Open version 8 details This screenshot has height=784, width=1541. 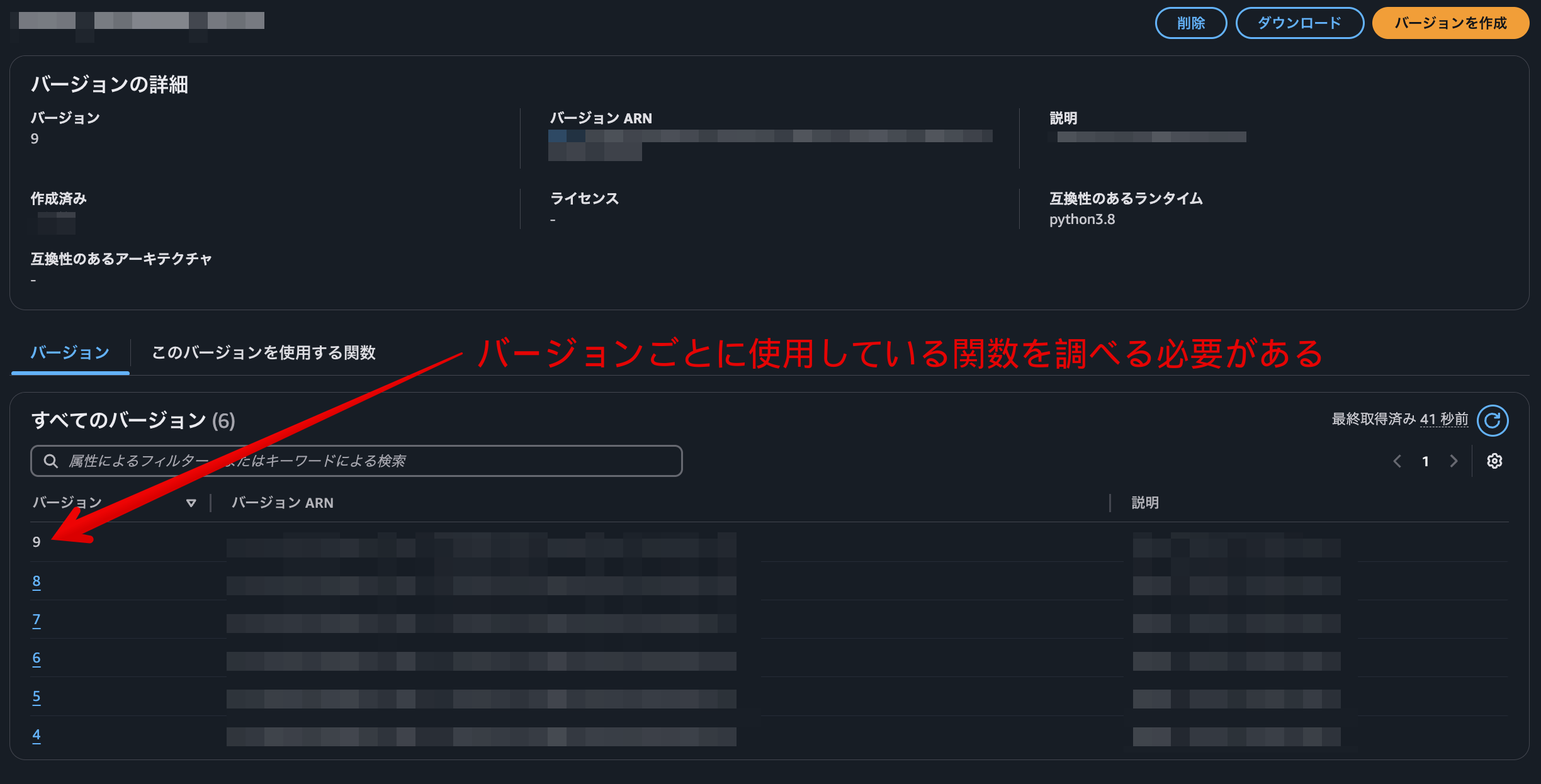[37, 582]
